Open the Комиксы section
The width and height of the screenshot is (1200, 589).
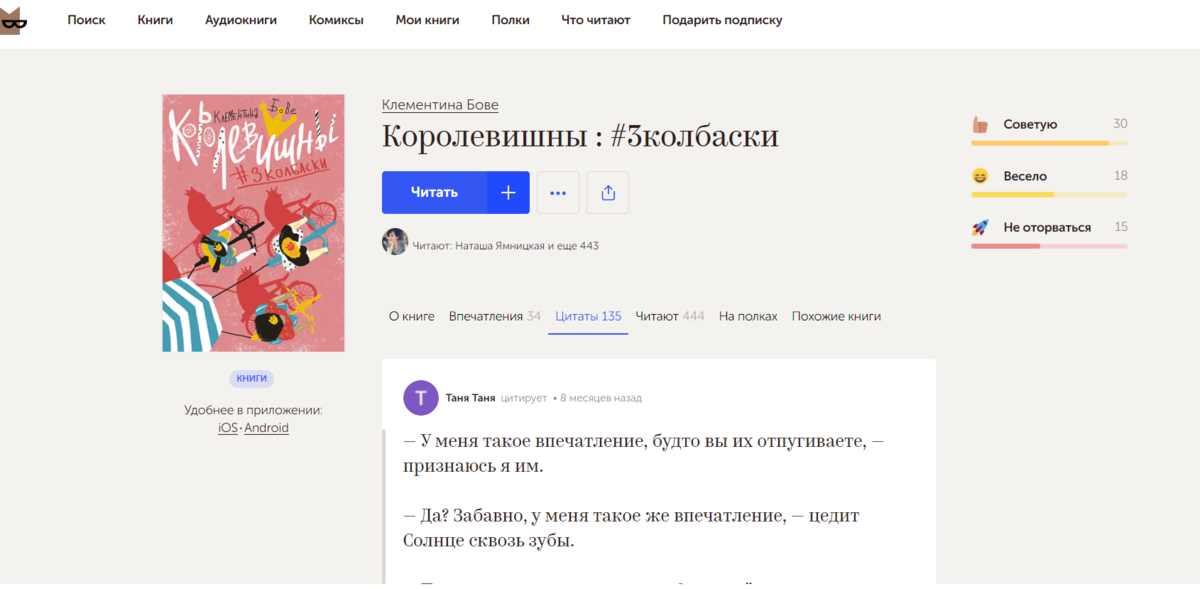click(336, 19)
